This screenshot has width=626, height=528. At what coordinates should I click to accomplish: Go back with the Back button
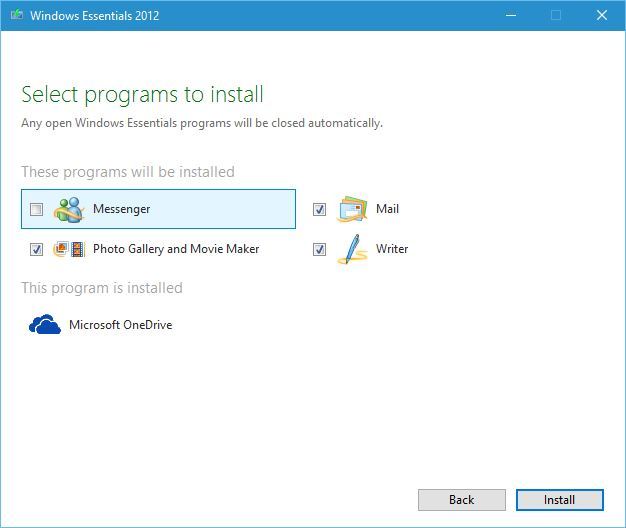462,500
